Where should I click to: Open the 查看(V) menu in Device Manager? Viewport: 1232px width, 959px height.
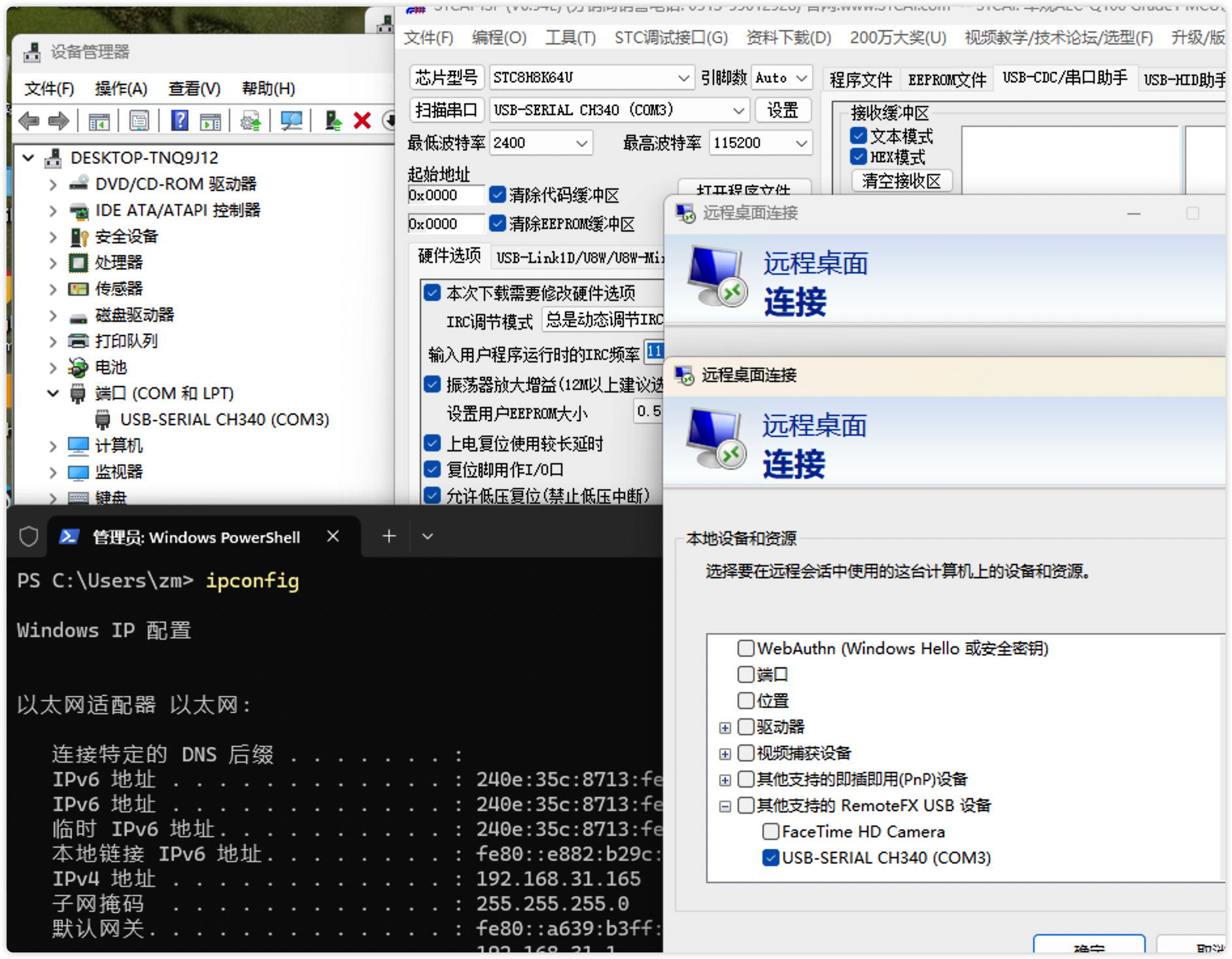coord(194,88)
